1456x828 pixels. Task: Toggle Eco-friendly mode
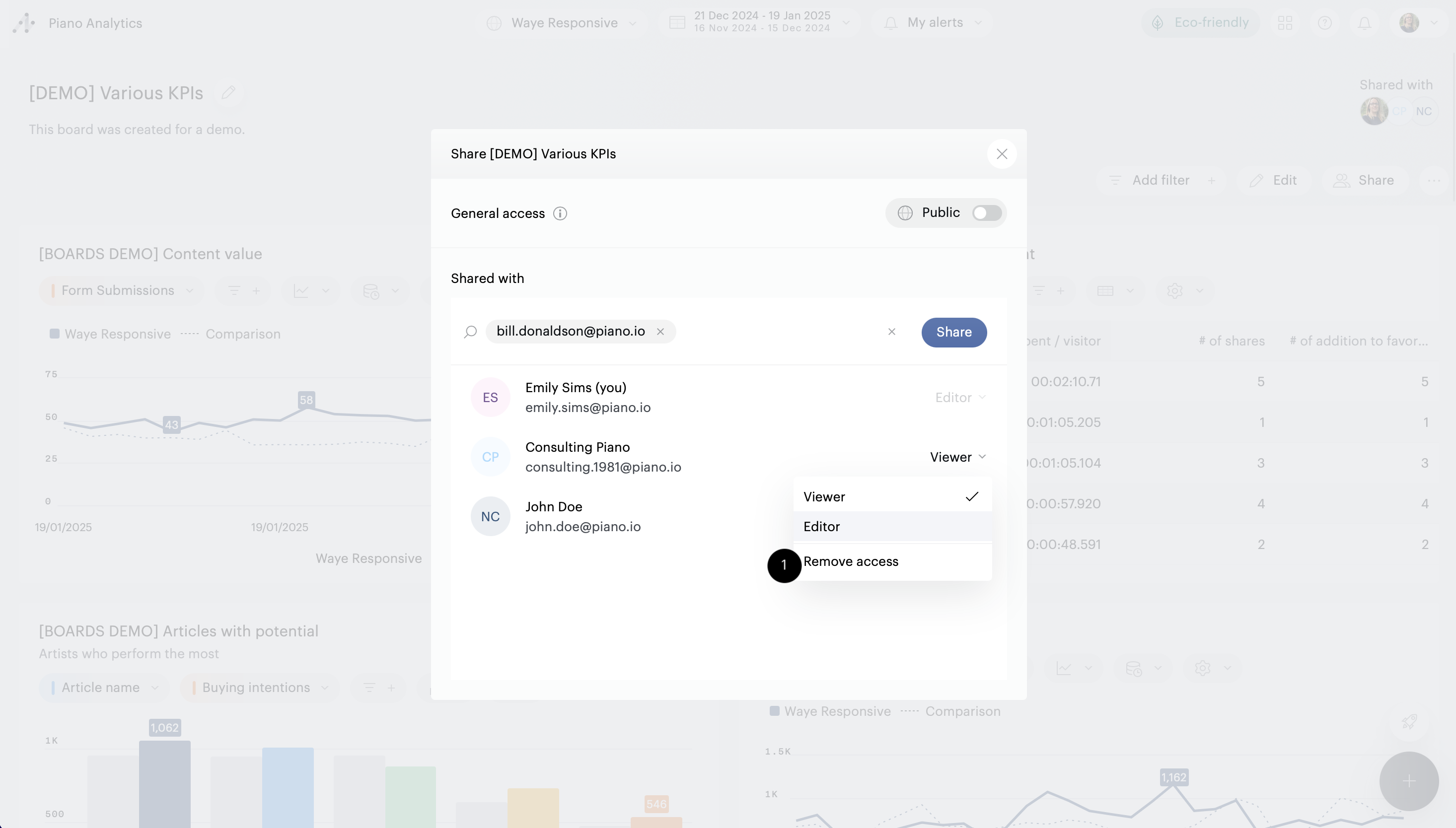click(1201, 23)
